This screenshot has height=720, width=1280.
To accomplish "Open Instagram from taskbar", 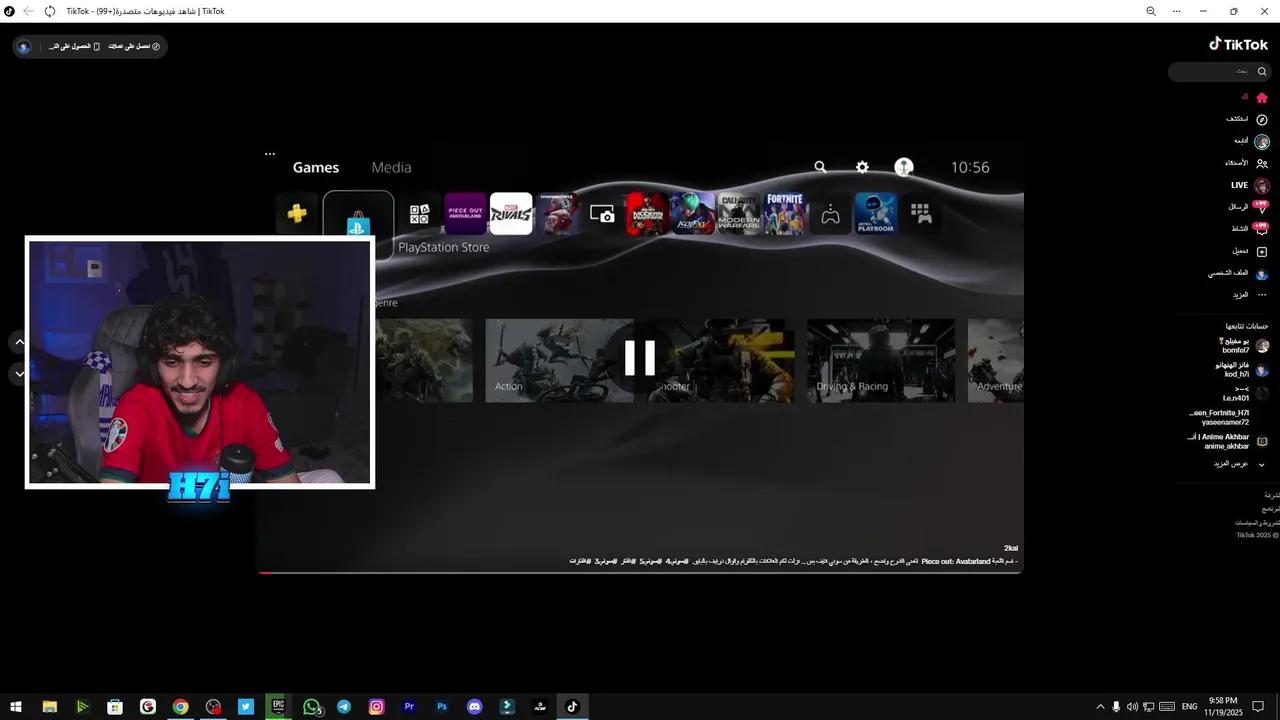I will pos(377,707).
